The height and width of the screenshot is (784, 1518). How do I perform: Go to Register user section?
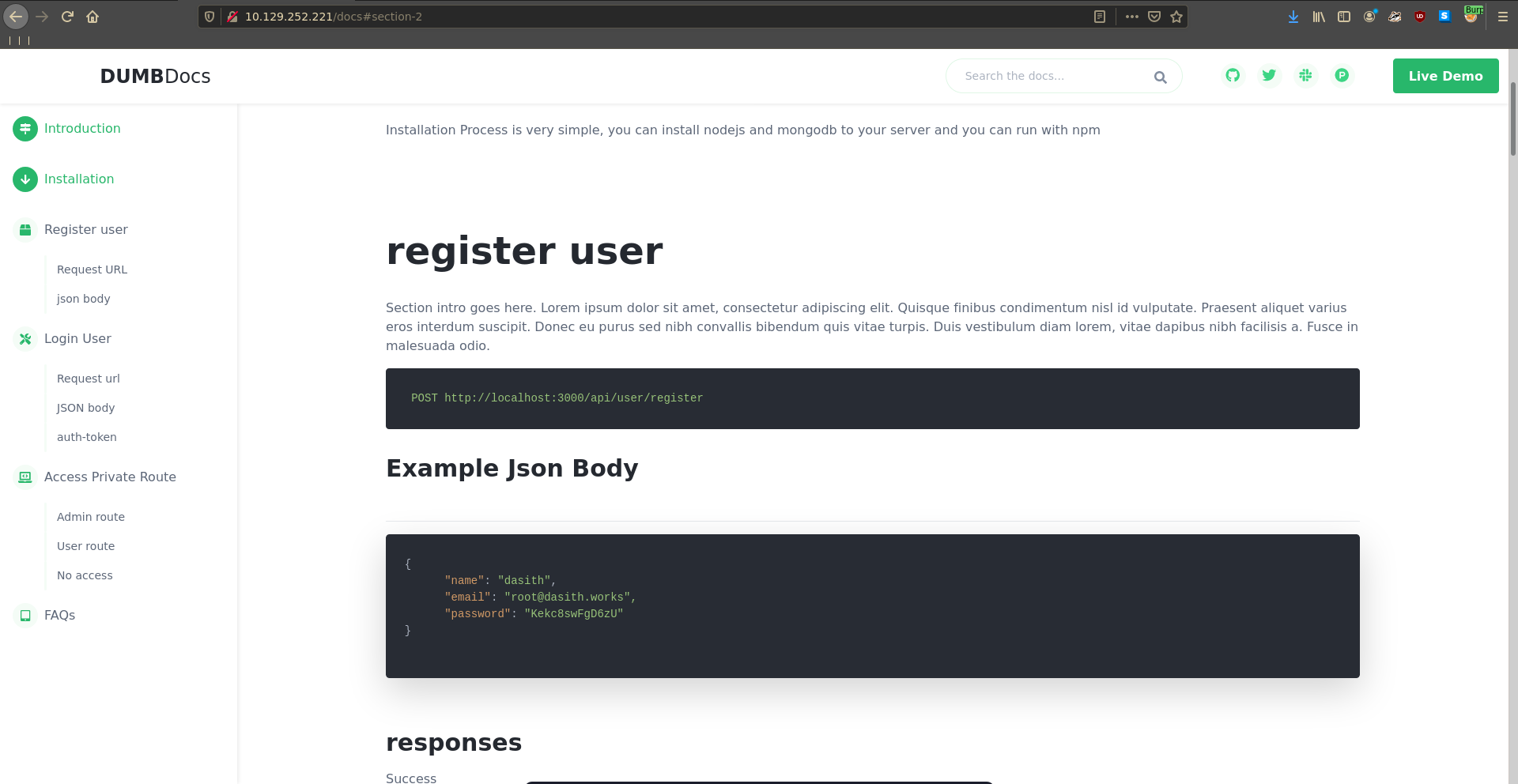85,229
